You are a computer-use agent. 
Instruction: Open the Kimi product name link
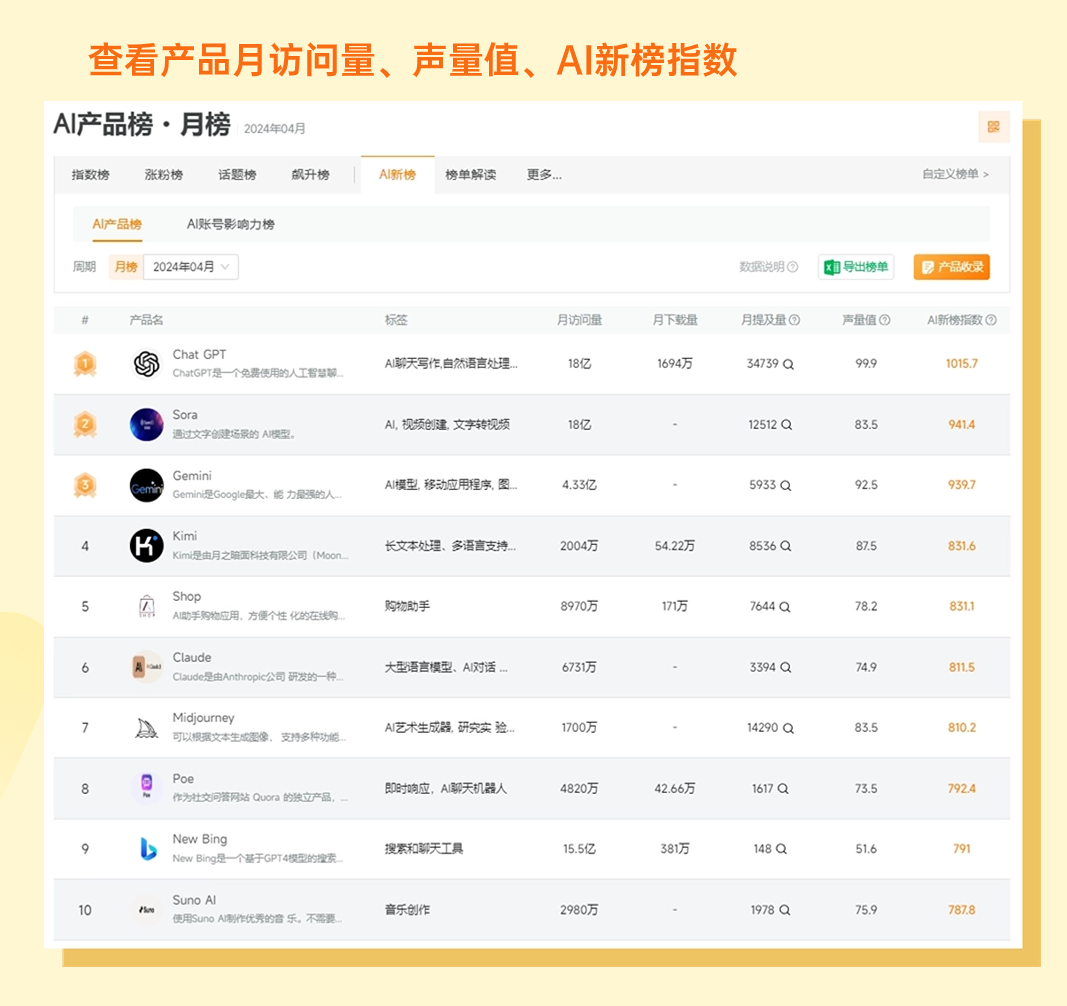point(184,536)
